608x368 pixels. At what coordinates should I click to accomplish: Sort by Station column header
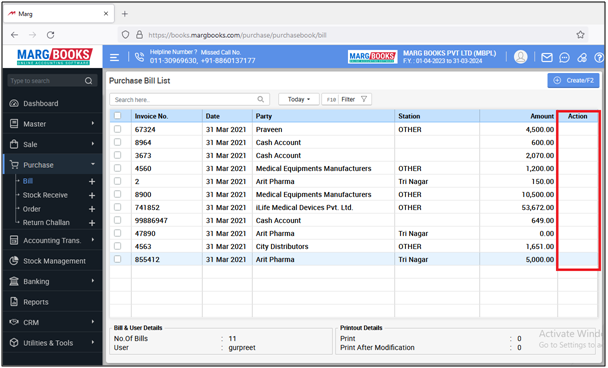click(x=409, y=116)
